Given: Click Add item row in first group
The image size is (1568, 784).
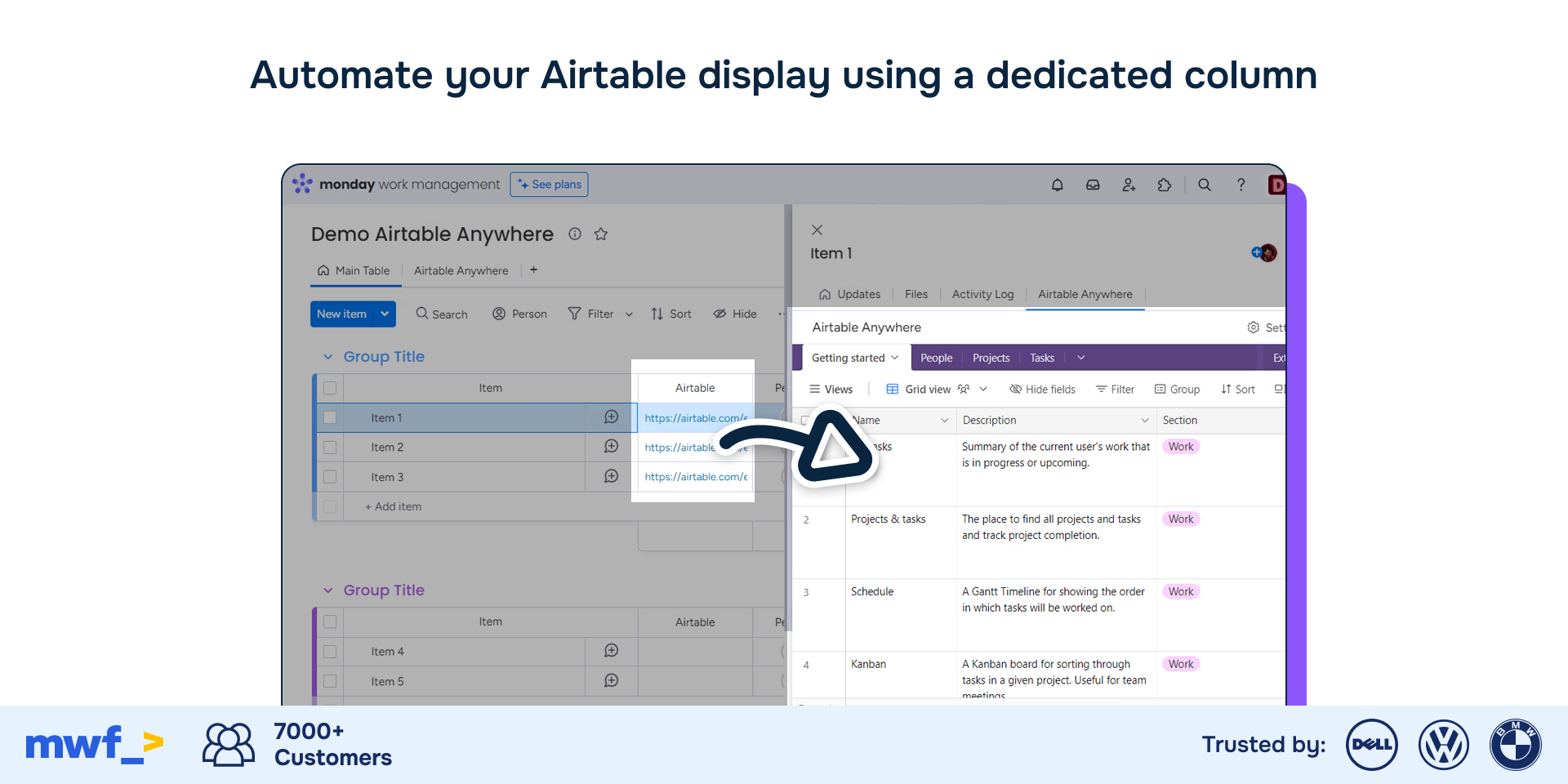Looking at the screenshot, I should pos(394,506).
